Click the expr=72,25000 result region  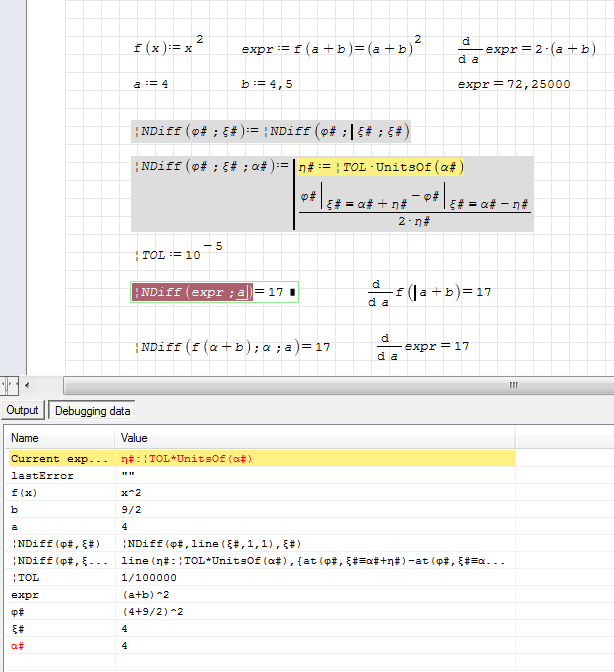tap(514, 85)
